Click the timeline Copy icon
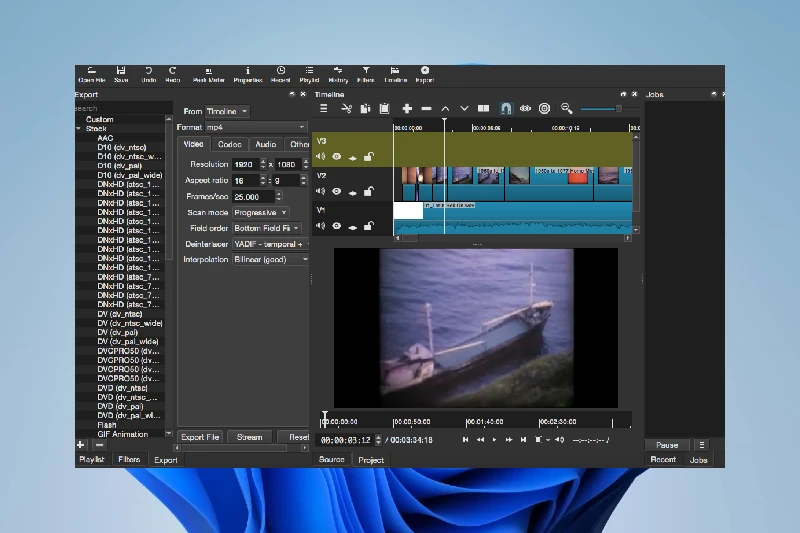Viewport: 800px width, 533px height. click(x=365, y=109)
